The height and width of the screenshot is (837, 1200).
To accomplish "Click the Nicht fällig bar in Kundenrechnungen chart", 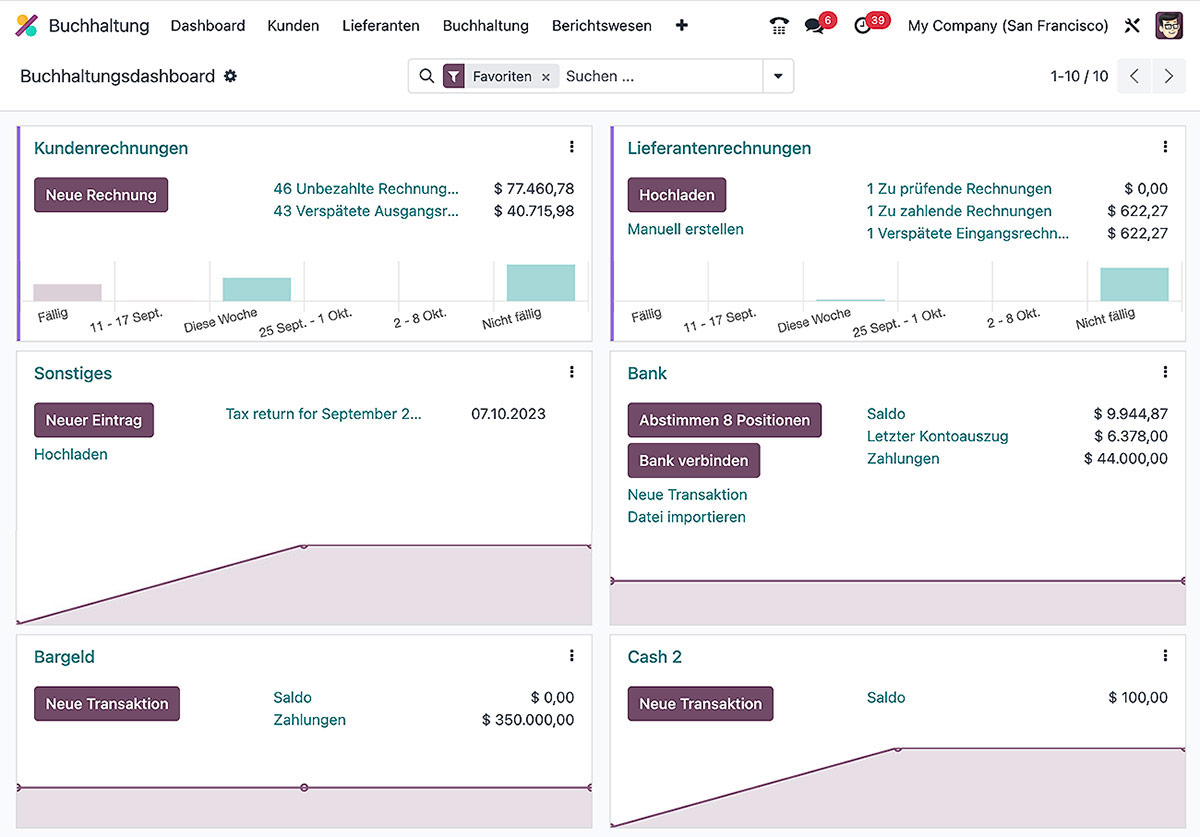I will pos(540,281).
